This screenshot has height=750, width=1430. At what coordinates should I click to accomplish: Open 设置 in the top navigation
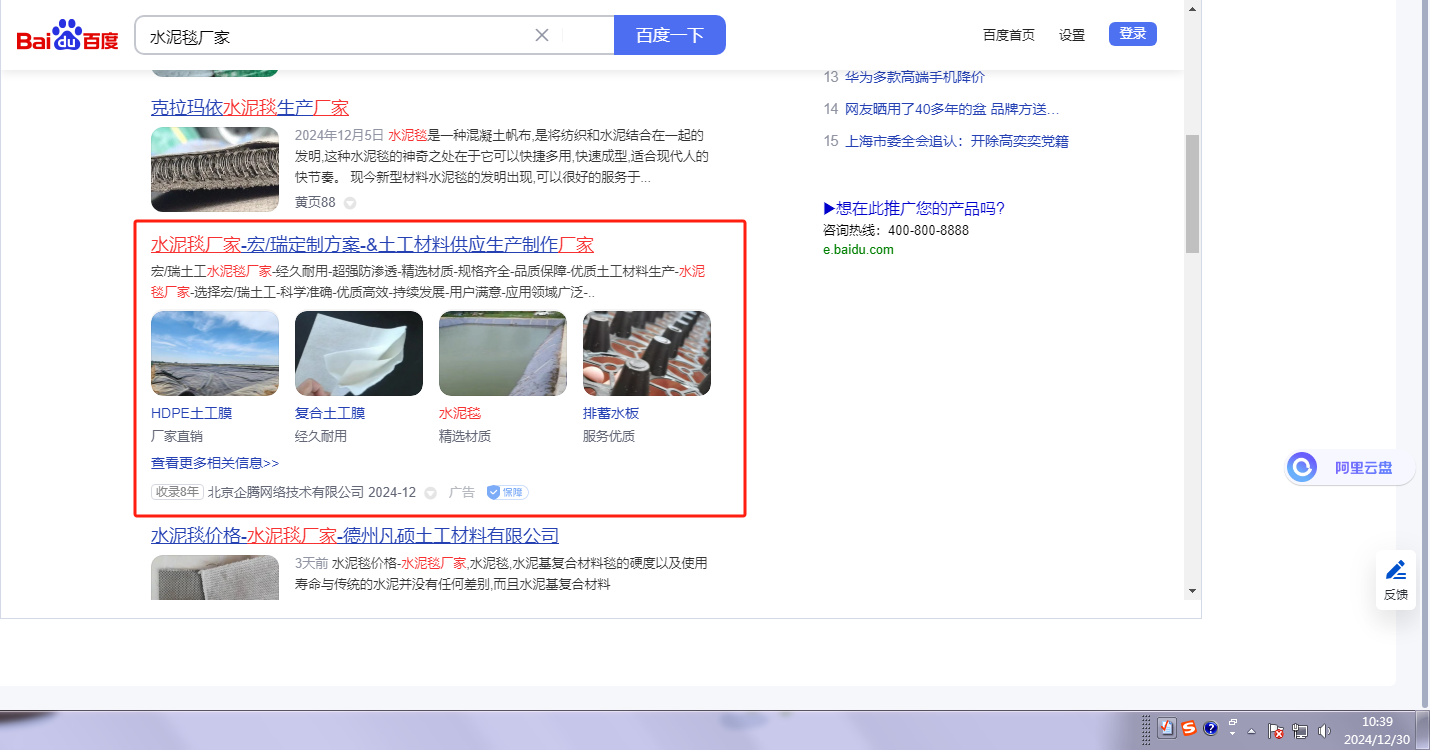[x=1072, y=35]
